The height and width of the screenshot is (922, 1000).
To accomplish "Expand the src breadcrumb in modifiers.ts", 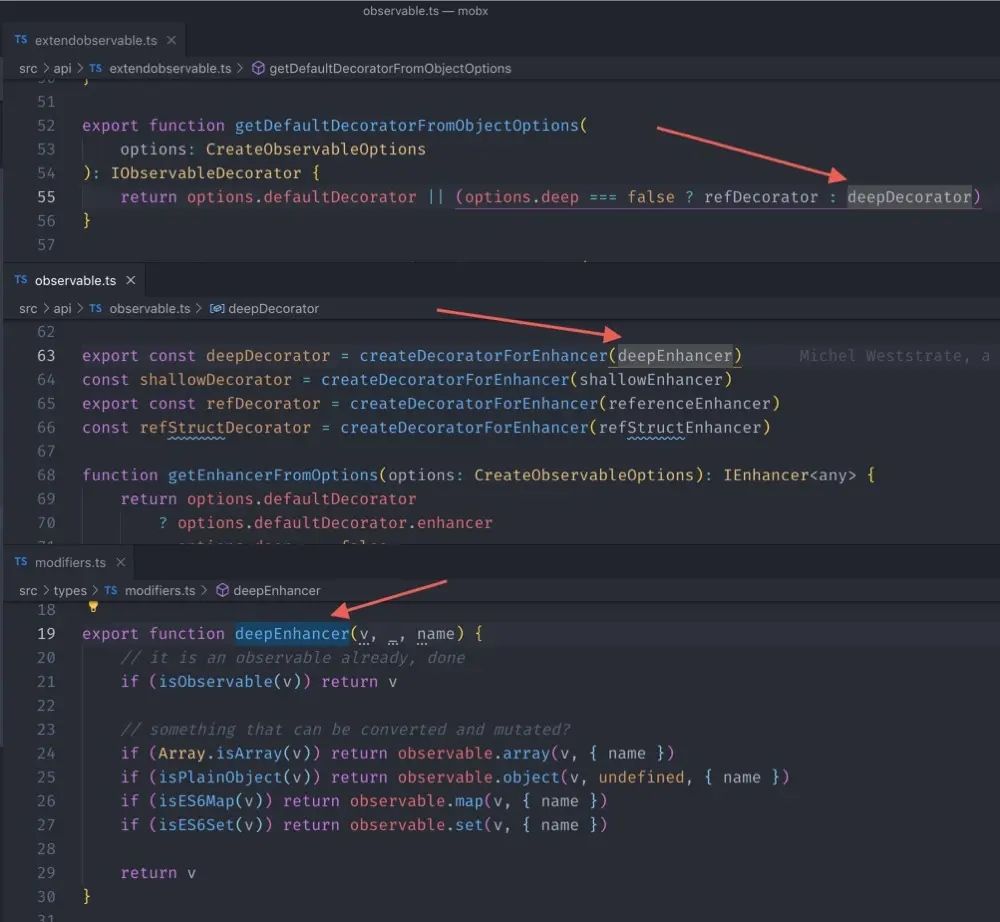I will (x=28, y=590).
